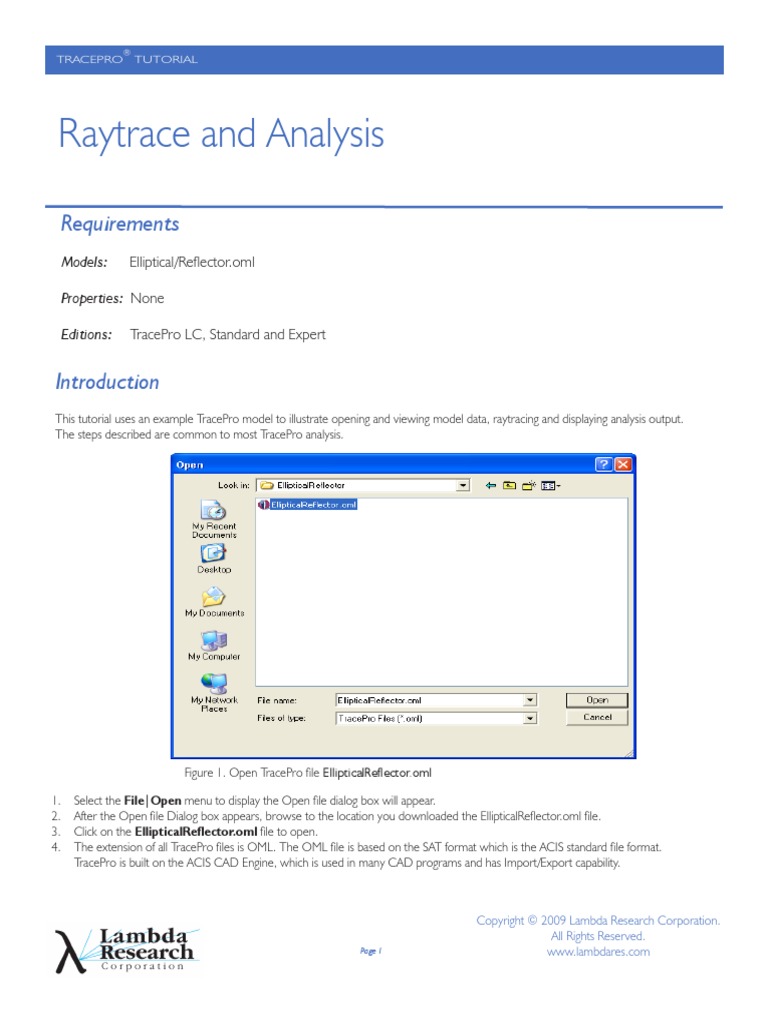Click the Introduction heading
Image resolution: width=768 pixels, height=1024 pixels.
point(108,382)
